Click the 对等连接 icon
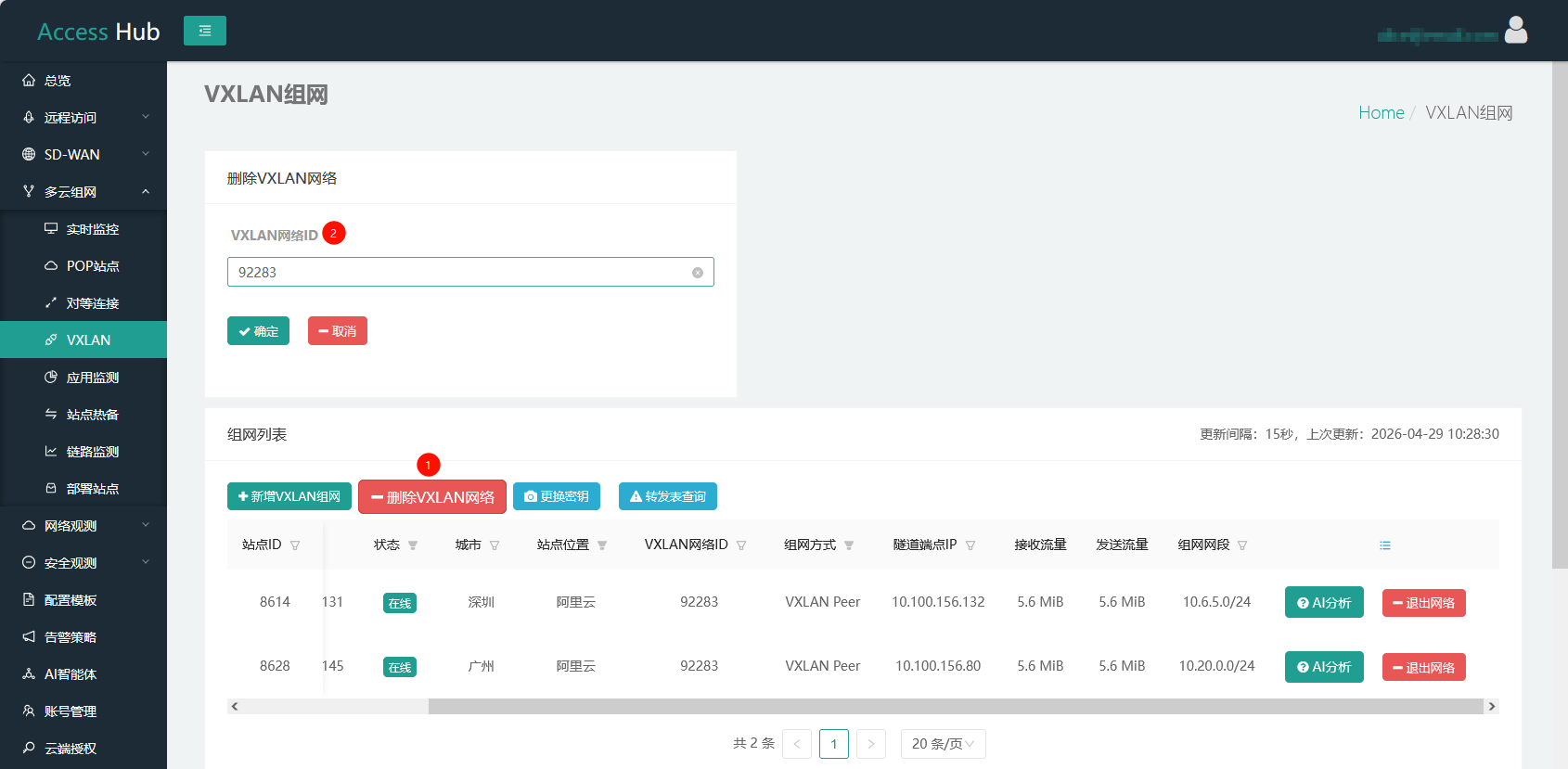 click(x=51, y=303)
